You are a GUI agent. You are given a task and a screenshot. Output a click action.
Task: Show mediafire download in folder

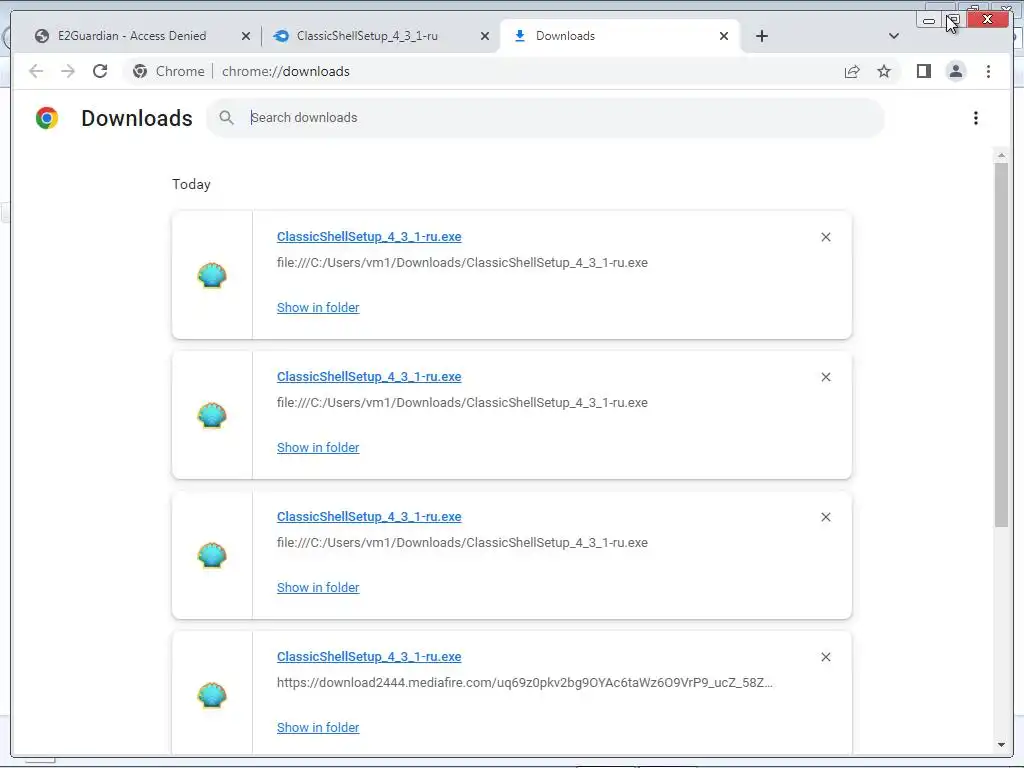[318, 728]
